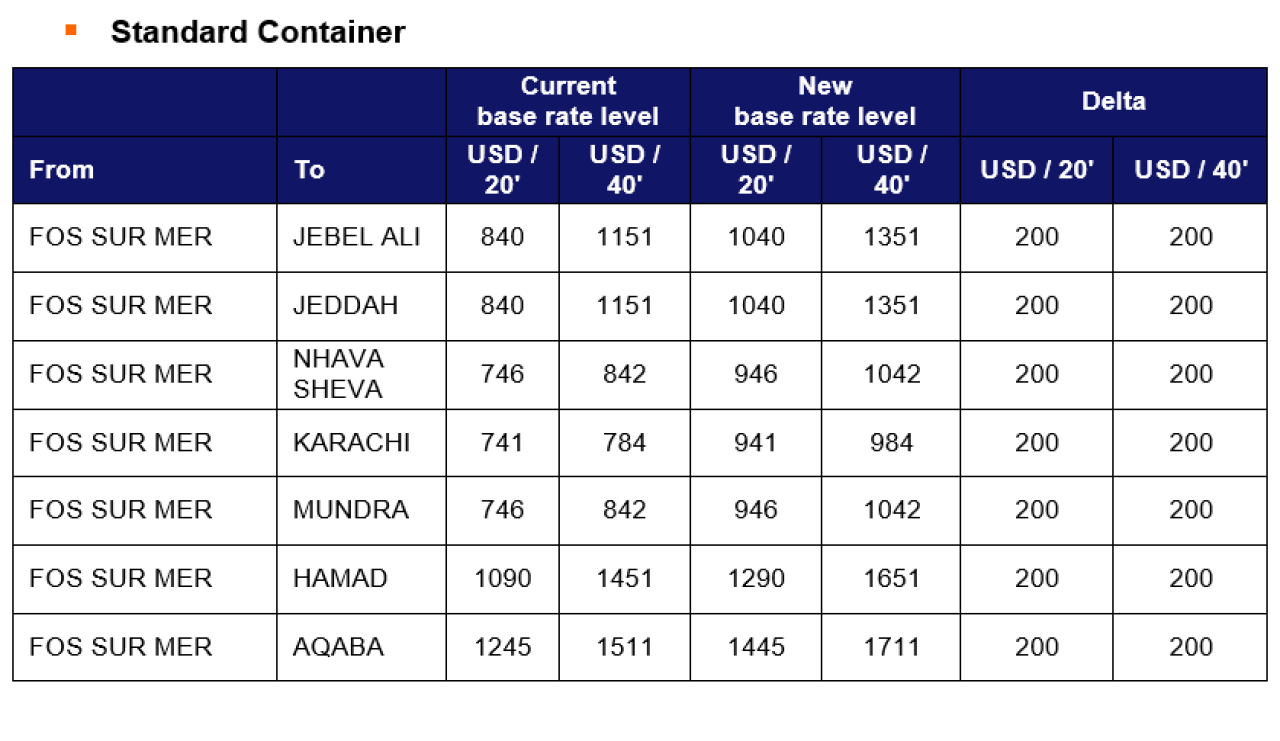
Task: Click the 984 new rate value
Action: 891,442
